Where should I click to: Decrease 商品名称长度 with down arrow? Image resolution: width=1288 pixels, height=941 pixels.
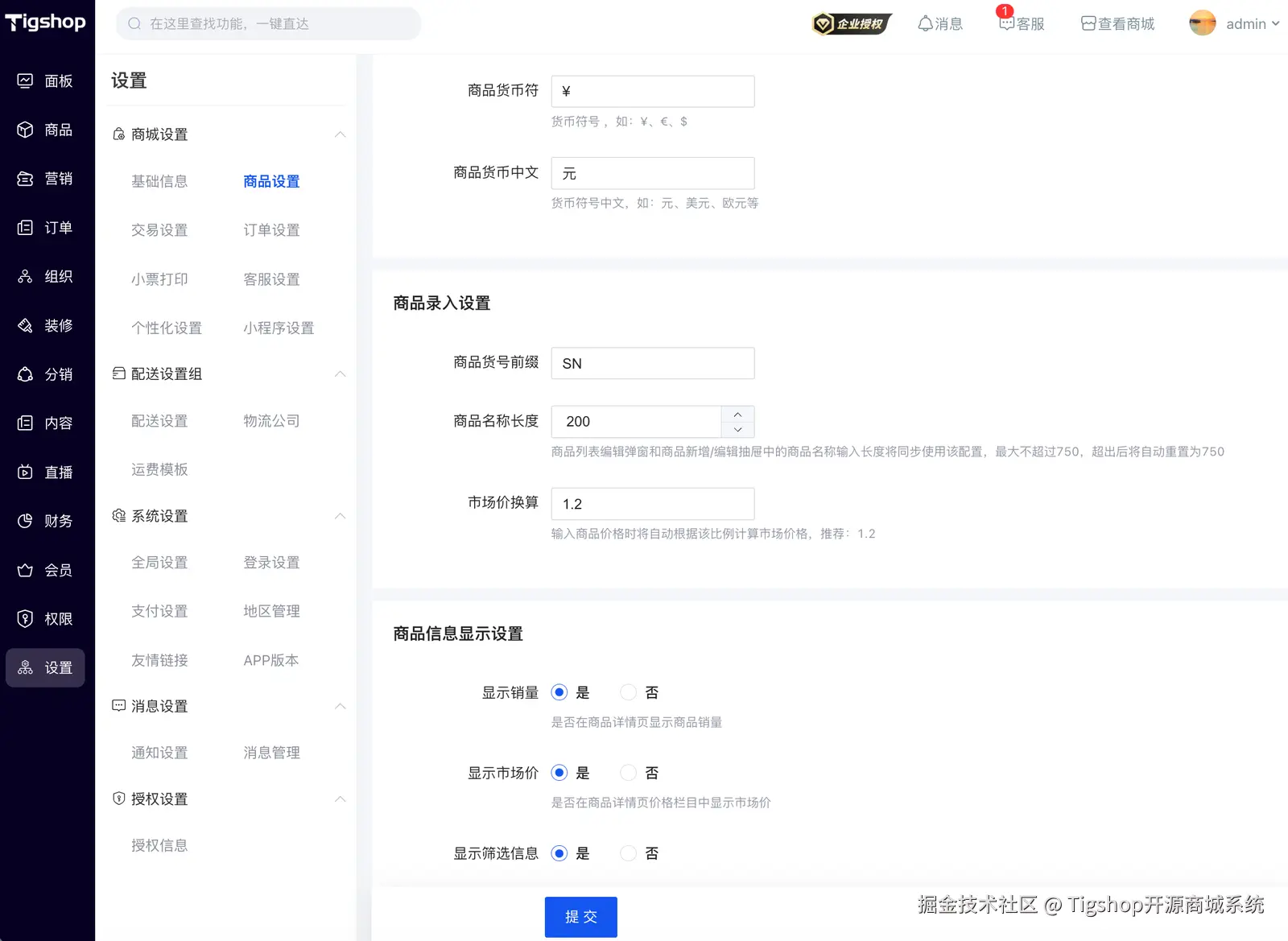[x=737, y=430]
